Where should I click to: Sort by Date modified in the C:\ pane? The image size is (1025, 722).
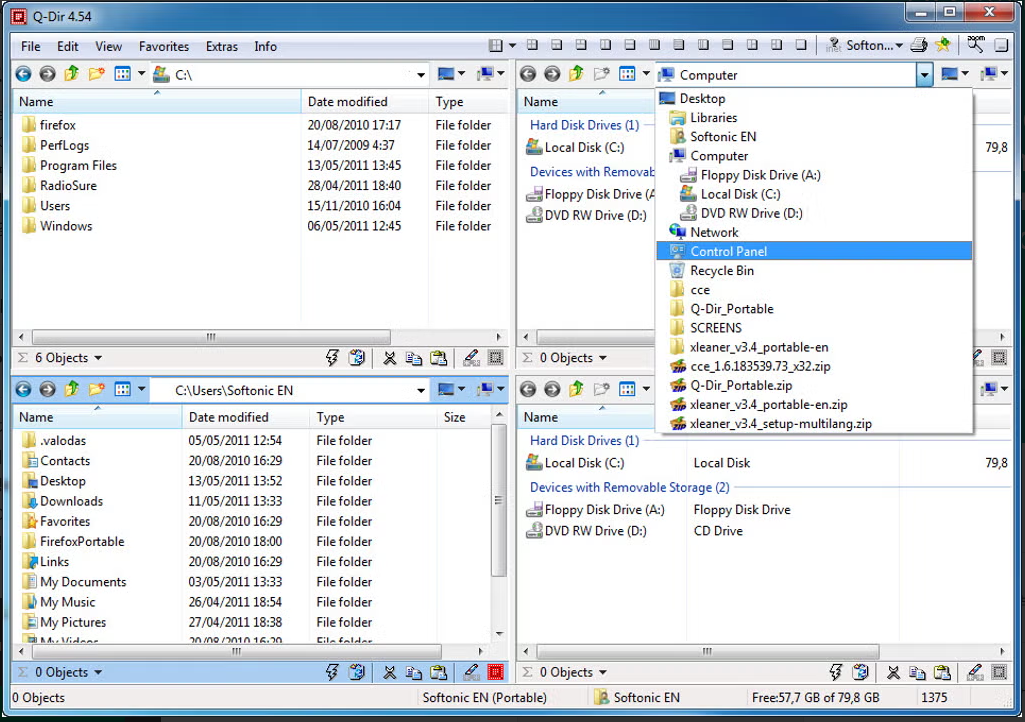(365, 101)
